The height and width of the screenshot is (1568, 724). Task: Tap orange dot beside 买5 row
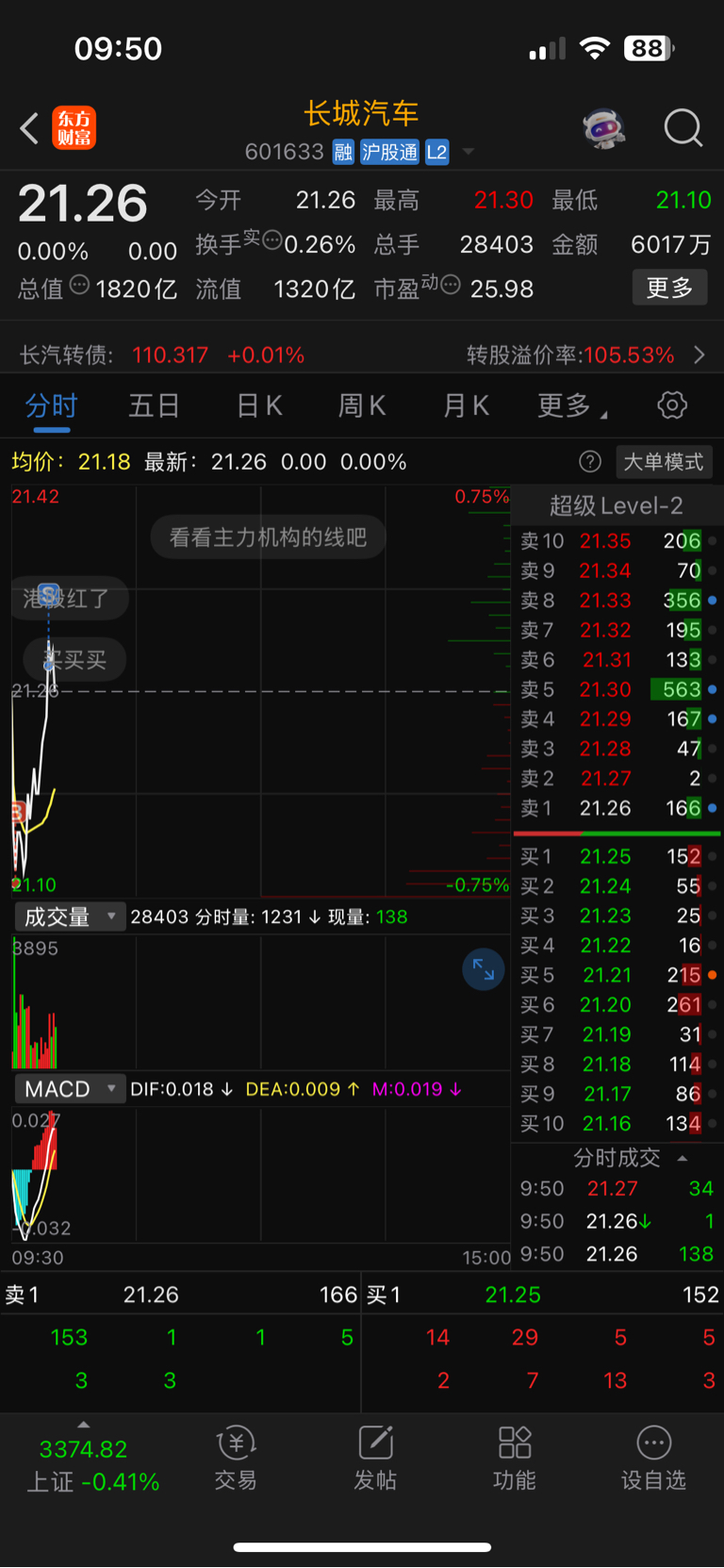[712, 975]
